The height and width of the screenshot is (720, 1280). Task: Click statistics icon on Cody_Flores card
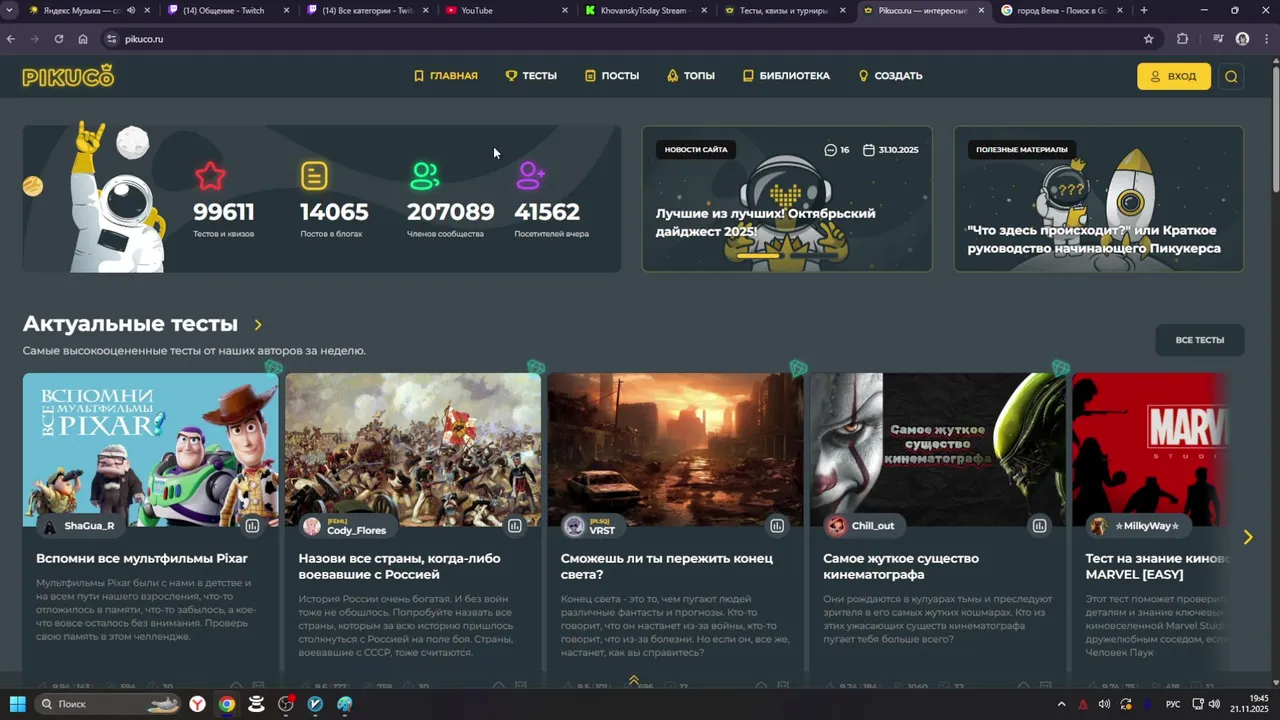514,526
